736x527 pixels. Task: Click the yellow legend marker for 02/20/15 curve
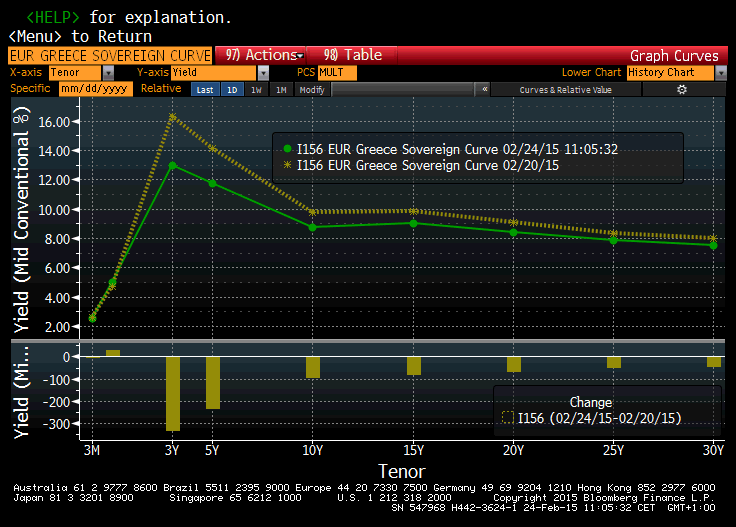click(287, 165)
